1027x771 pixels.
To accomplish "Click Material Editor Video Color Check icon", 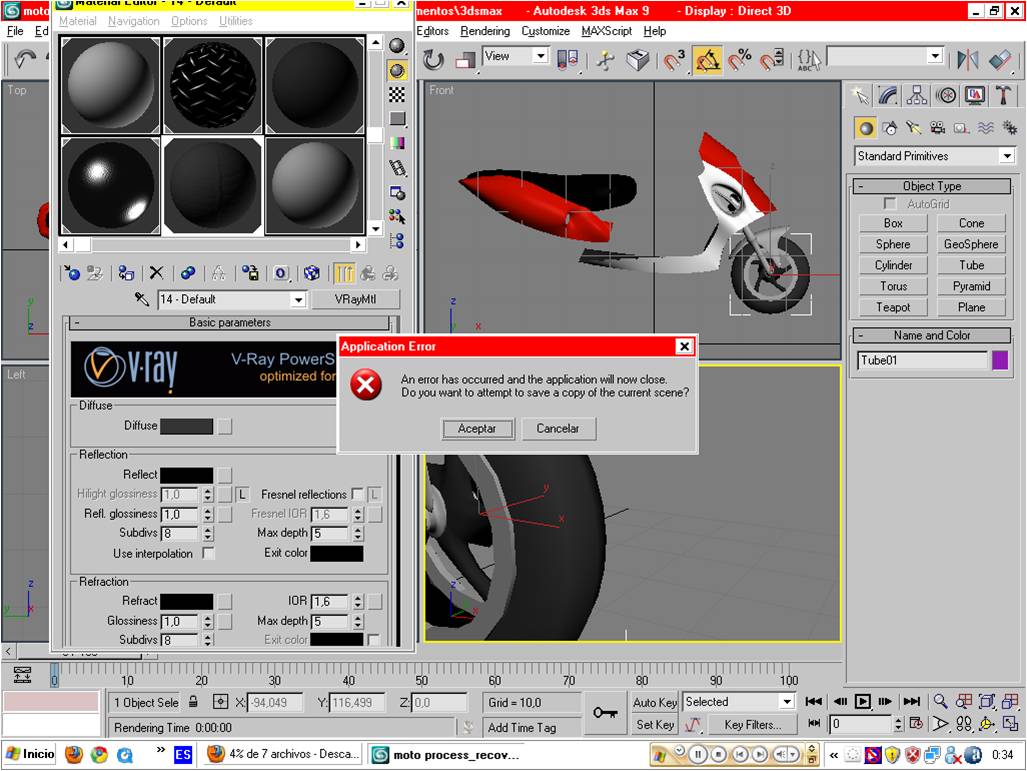I will pyautogui.click(x=397, y=143).
